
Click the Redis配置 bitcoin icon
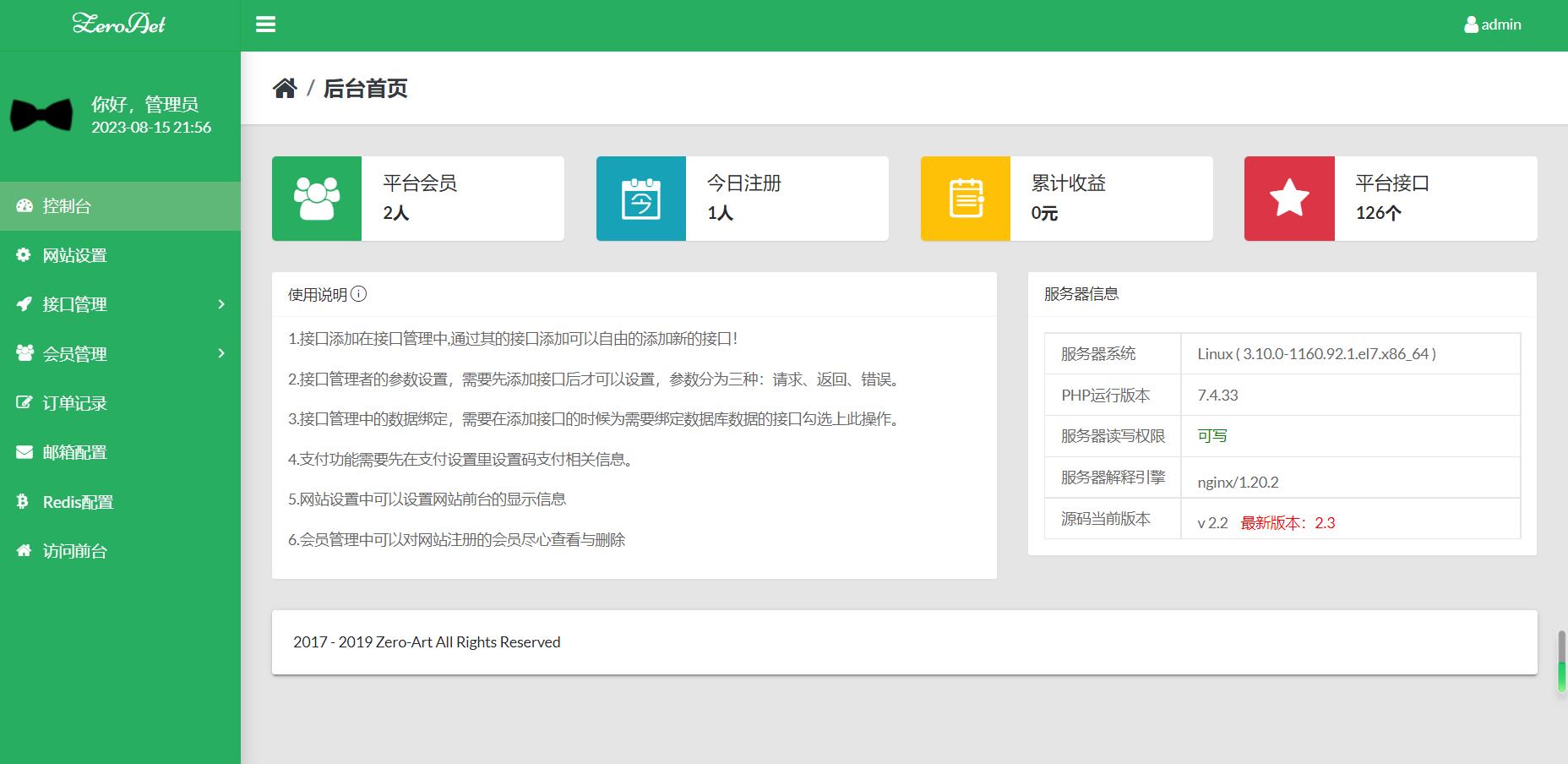[23, 501]
